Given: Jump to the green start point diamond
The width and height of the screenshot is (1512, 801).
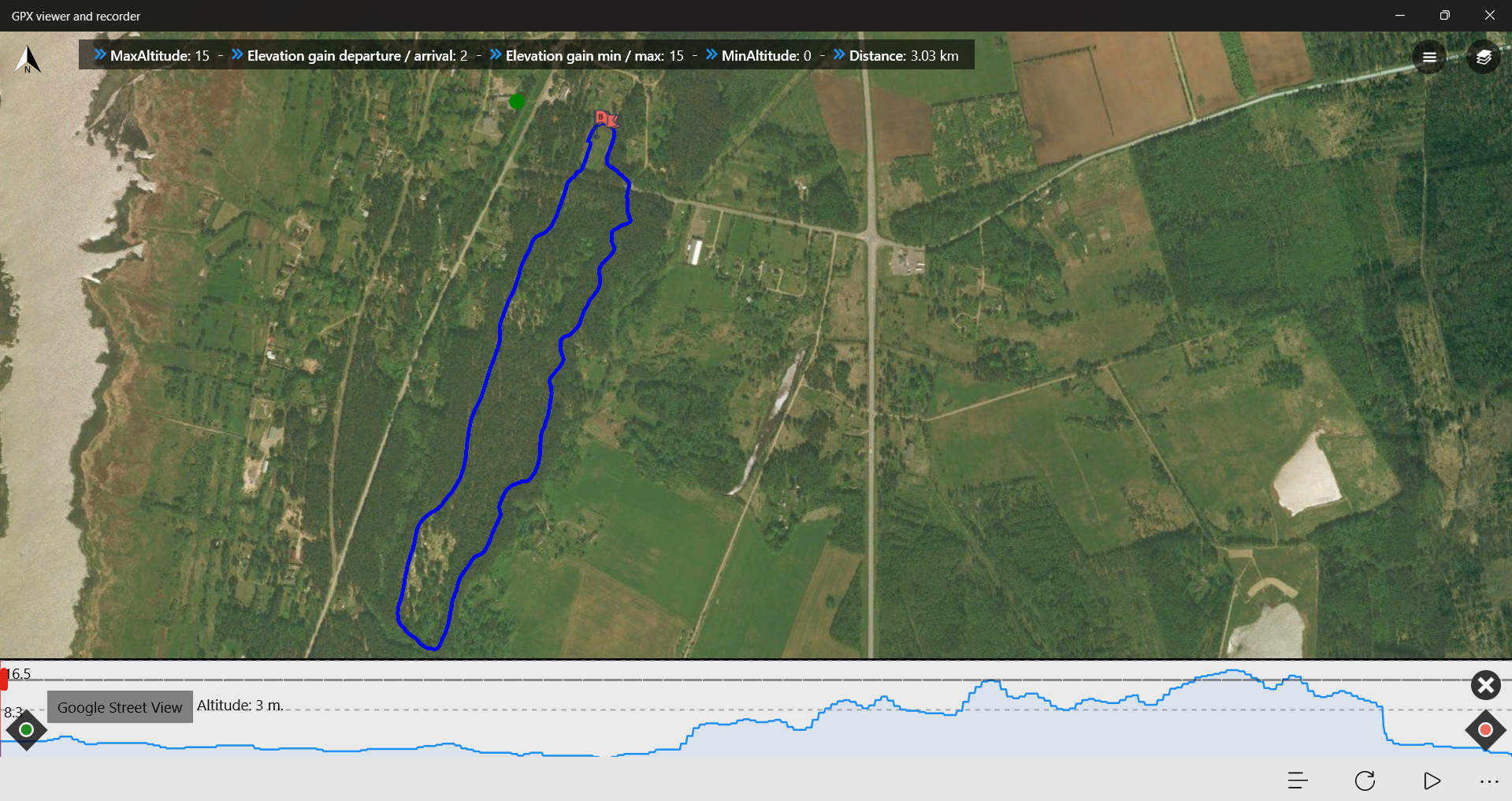Looking at the screenshot, I should point(26,729).
